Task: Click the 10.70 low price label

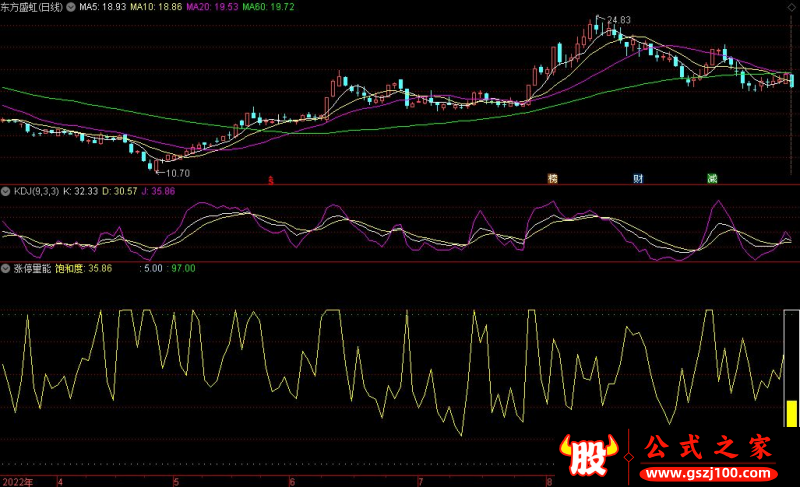Action: [x=177, y=173]
